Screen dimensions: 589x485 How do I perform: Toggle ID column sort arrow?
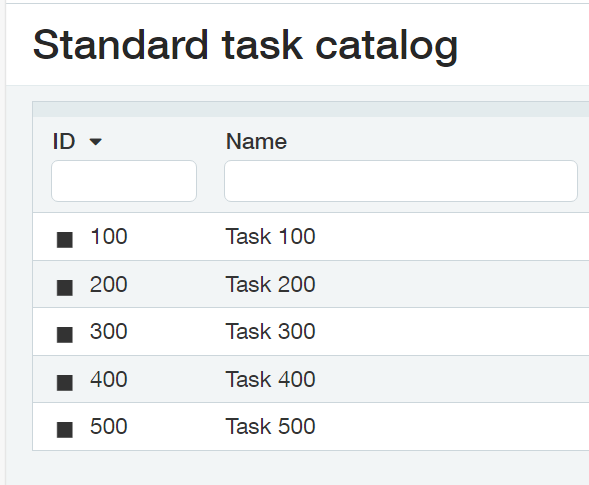95,142
